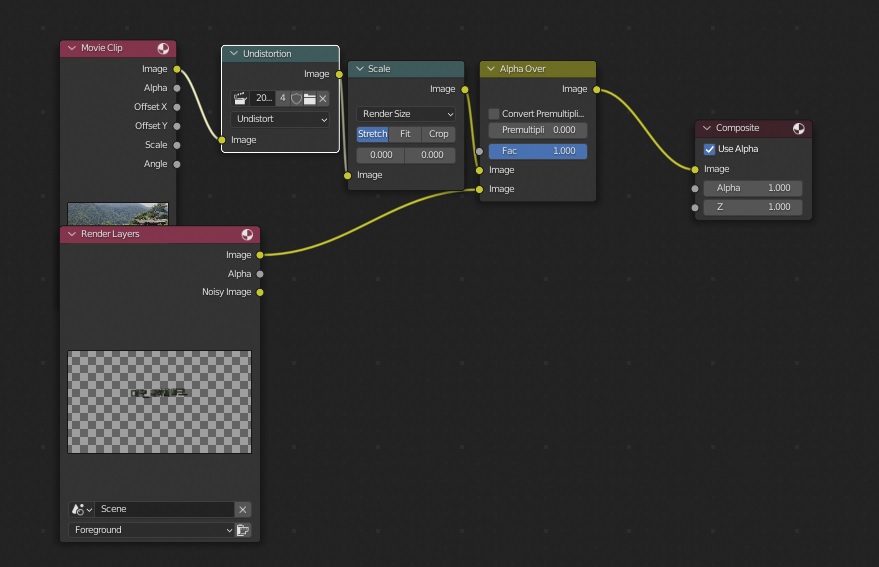
Task: Select the Undistortion node title
Action: point(267,54)
